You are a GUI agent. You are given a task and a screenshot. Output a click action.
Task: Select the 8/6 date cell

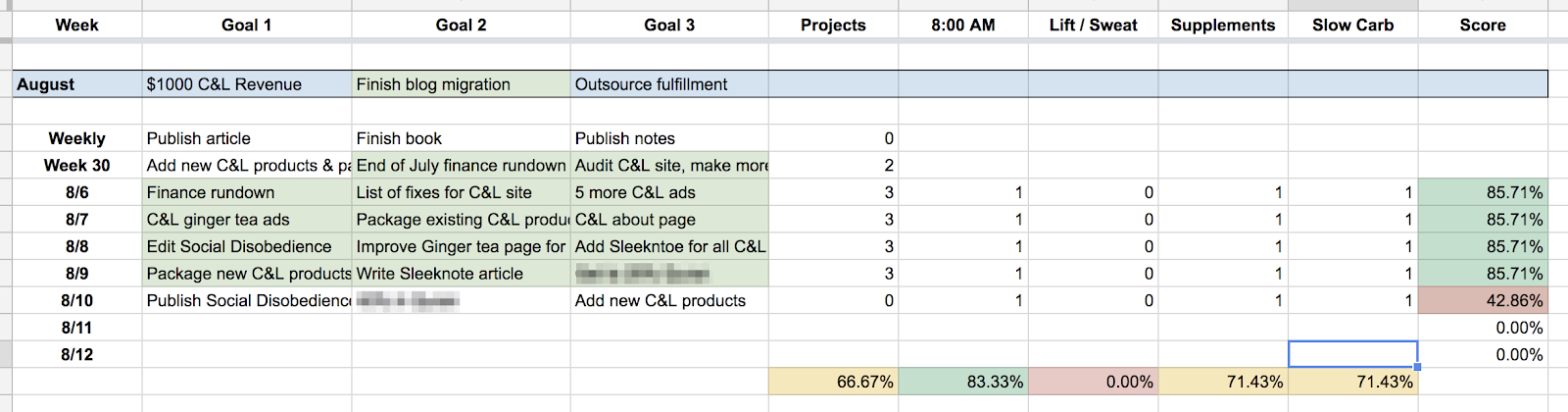point(77,192)
